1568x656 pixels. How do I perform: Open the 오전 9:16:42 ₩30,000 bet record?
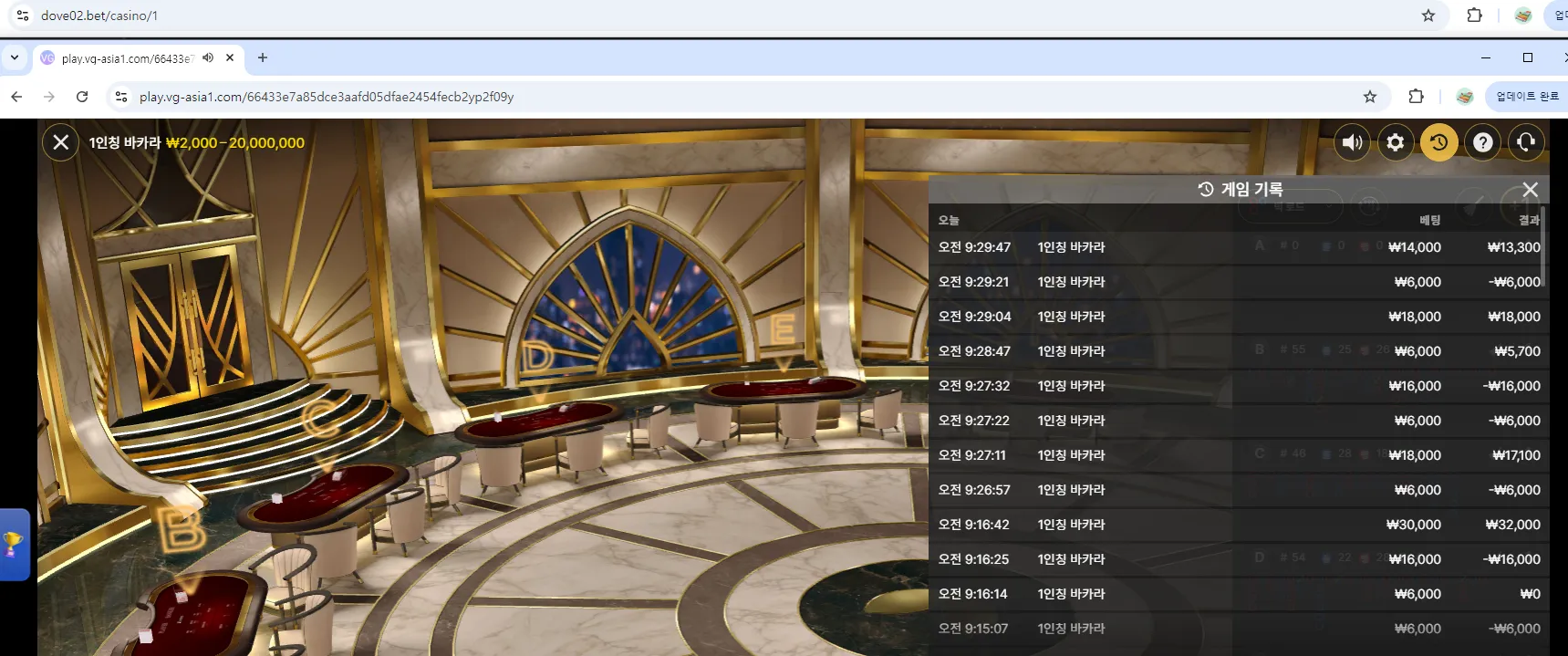point(1239,525)
